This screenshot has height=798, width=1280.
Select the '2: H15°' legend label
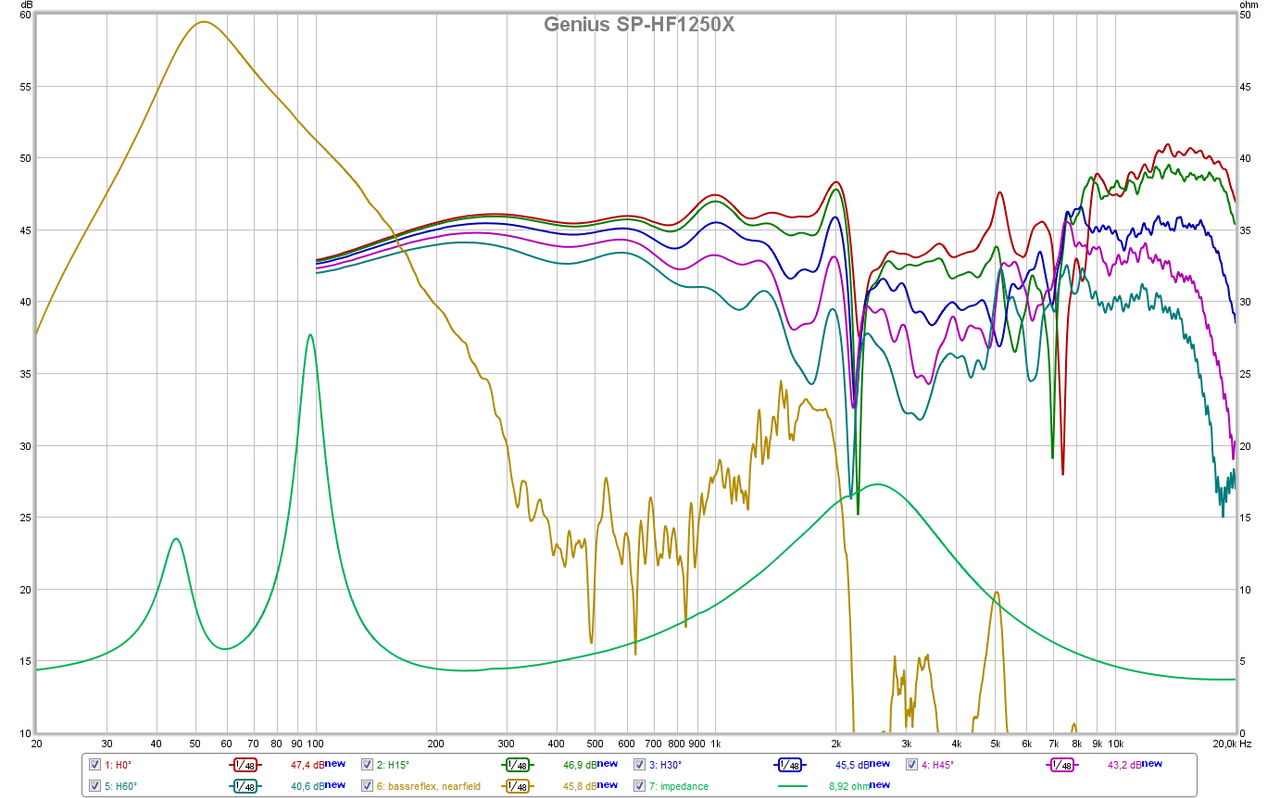(x=394, y=765)
